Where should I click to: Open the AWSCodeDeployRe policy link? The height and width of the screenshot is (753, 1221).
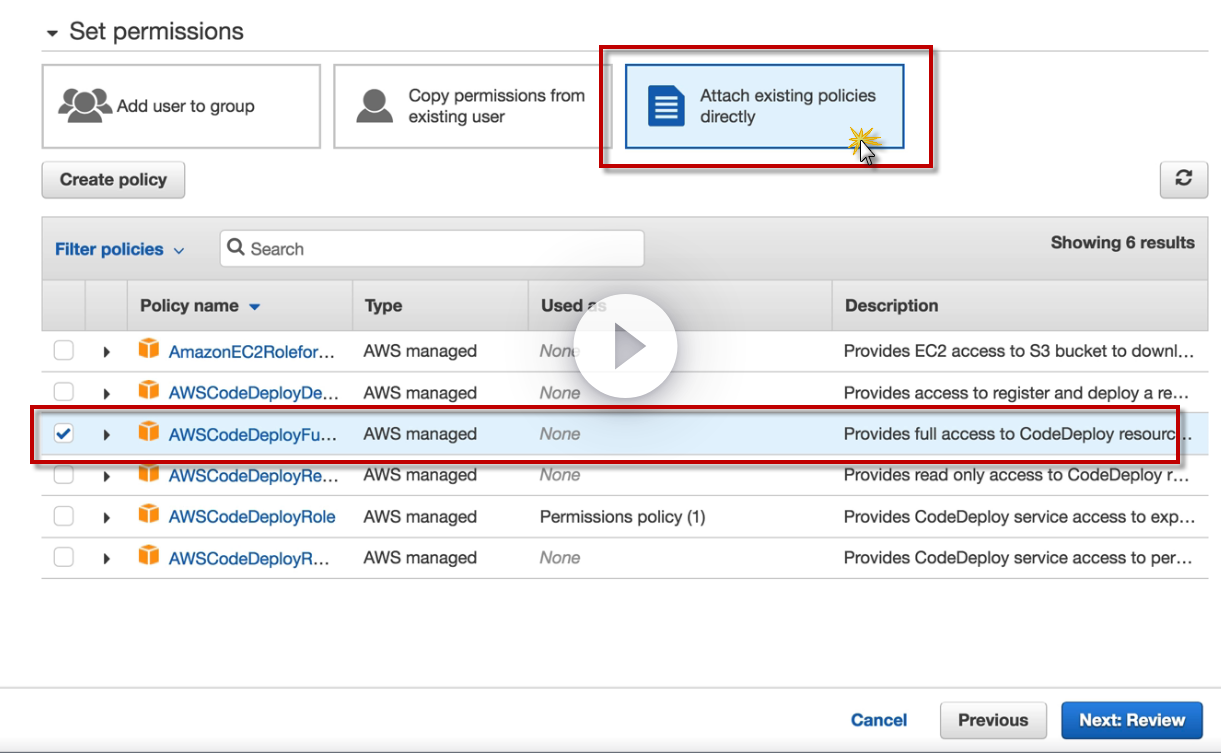point(254,475)
